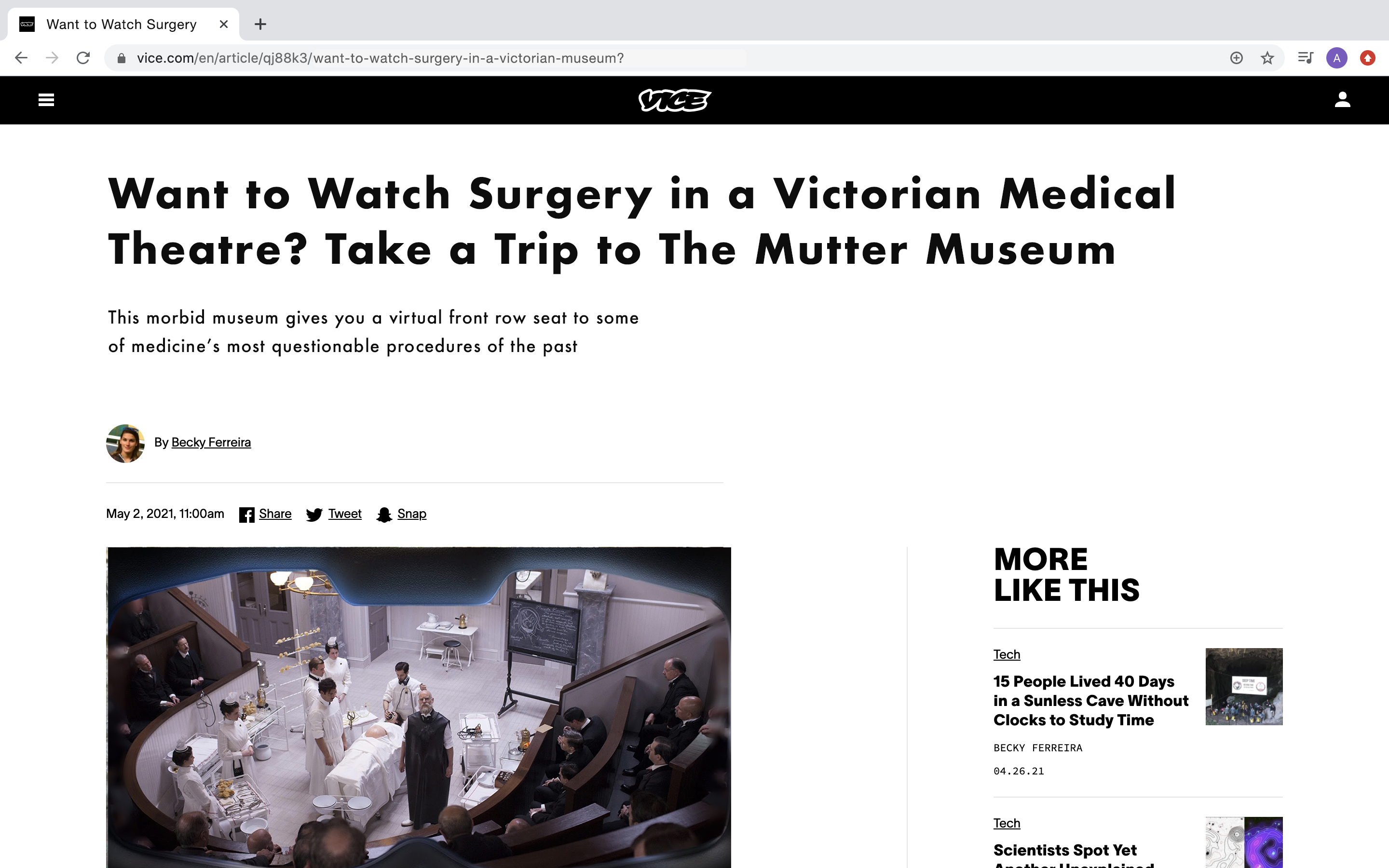Open the 15 People Lived 40 Days article
1389x868 pixels.
[x=1090, y=700]
